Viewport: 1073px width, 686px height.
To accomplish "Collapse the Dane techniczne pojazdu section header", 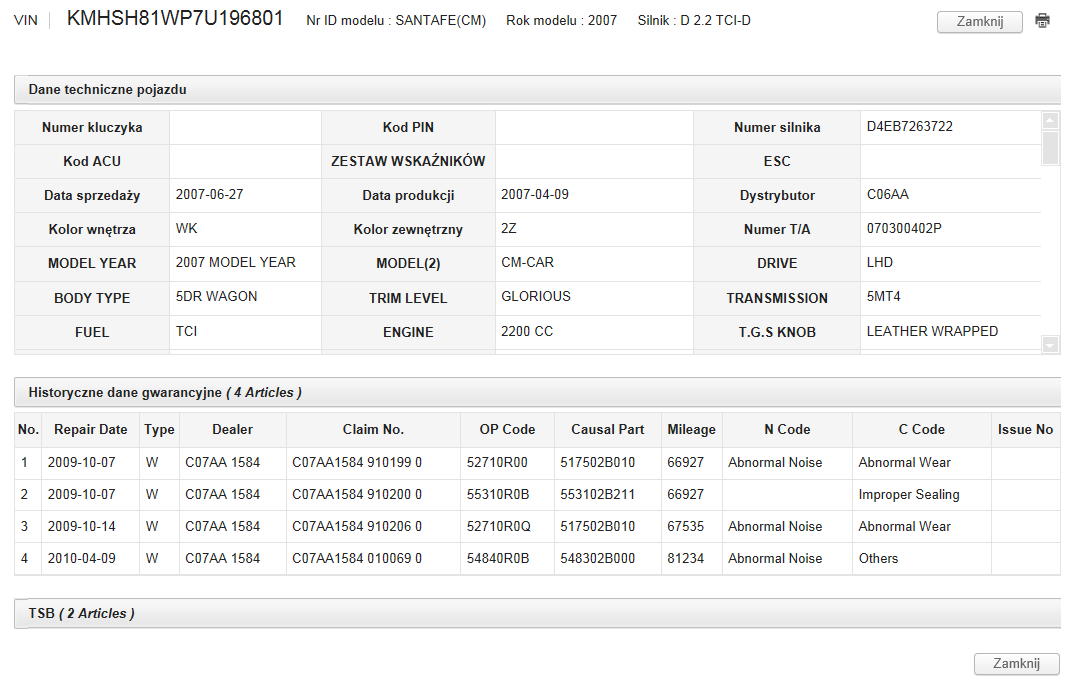I will tap(537, 90).
